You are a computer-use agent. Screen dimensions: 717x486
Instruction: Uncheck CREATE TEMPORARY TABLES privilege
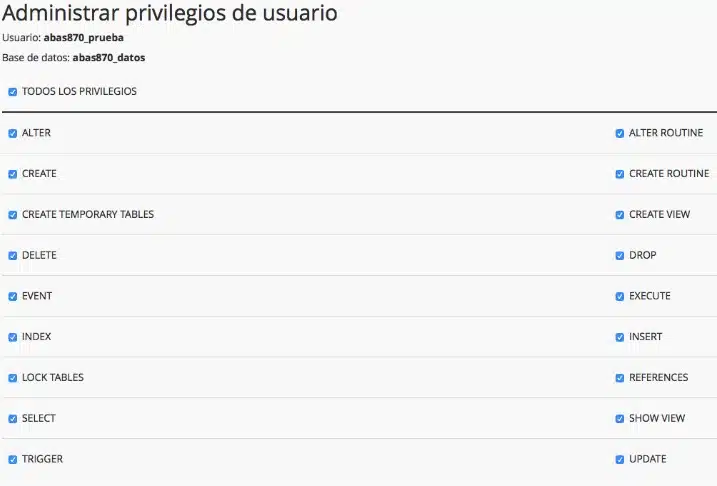click(x=13, y=215)
